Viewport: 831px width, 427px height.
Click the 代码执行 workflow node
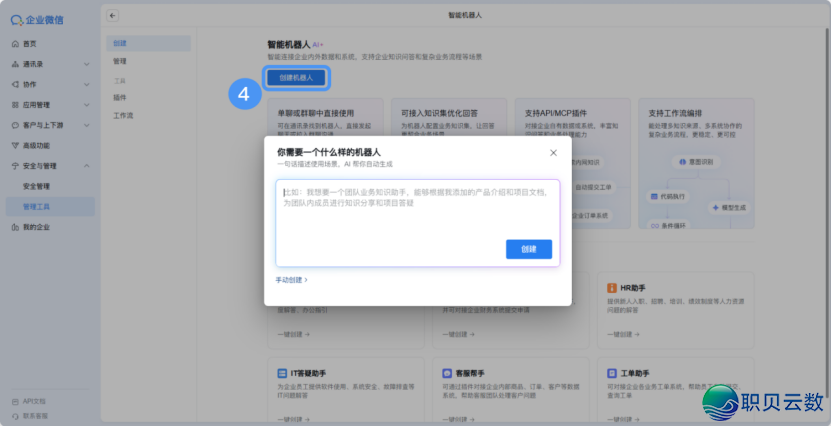click(667, 197)
